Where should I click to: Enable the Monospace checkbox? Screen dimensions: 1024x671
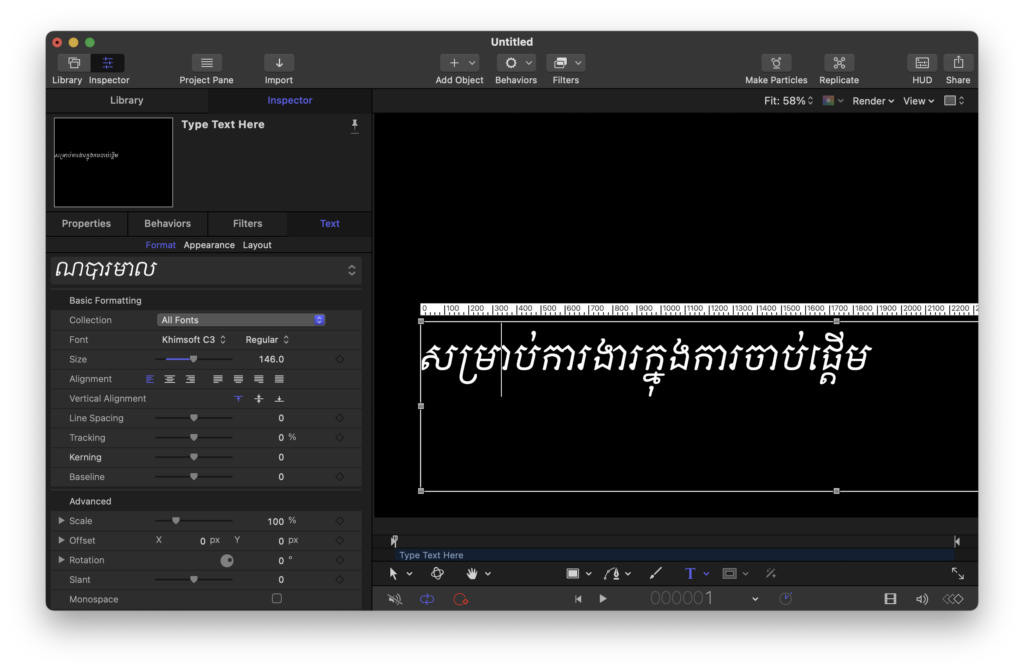(277, 599)
